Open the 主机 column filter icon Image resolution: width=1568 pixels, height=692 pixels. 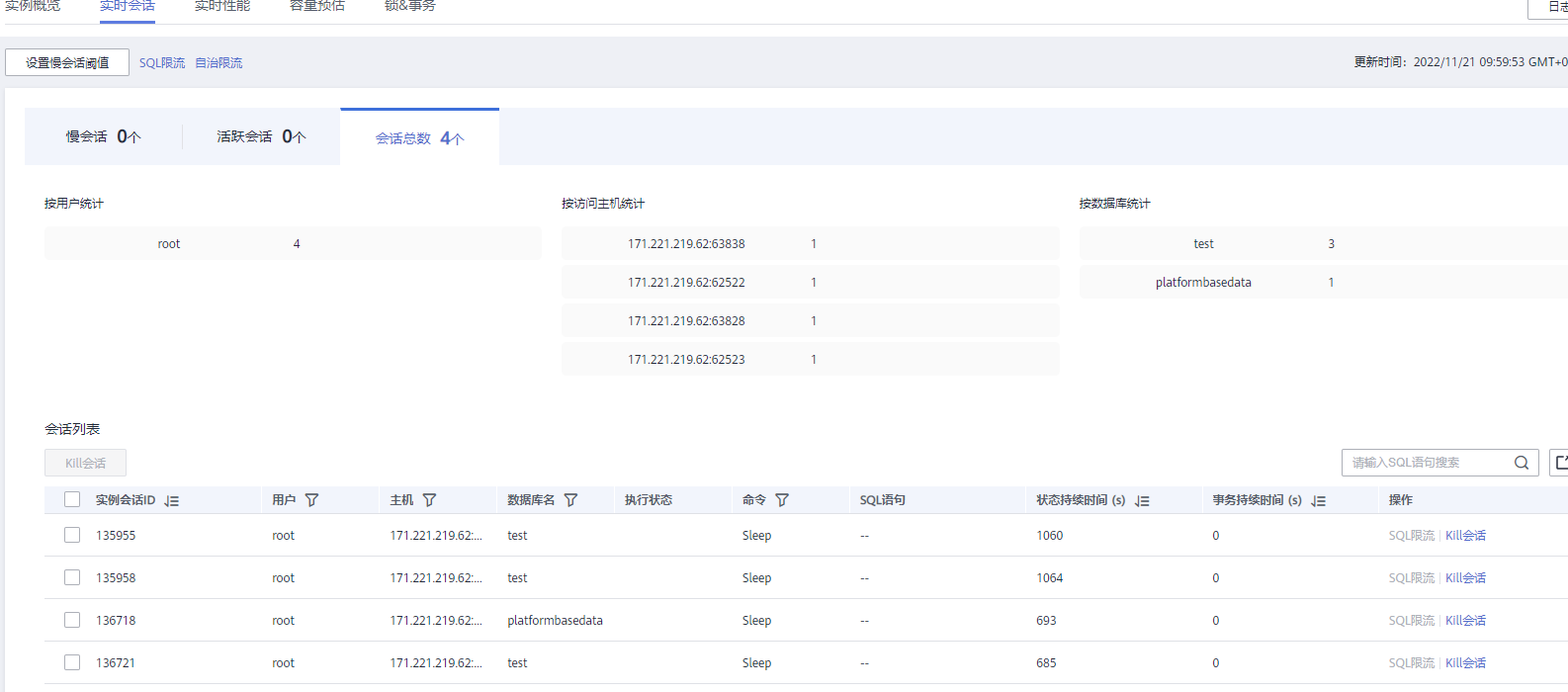click(x=429, y=500)
